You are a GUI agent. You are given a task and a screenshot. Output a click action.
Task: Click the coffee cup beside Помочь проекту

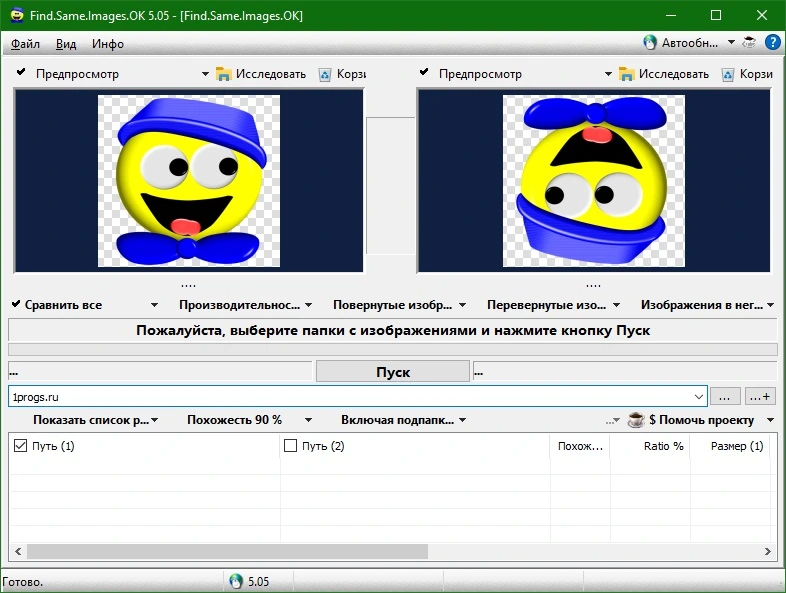[x=636, y=420]
